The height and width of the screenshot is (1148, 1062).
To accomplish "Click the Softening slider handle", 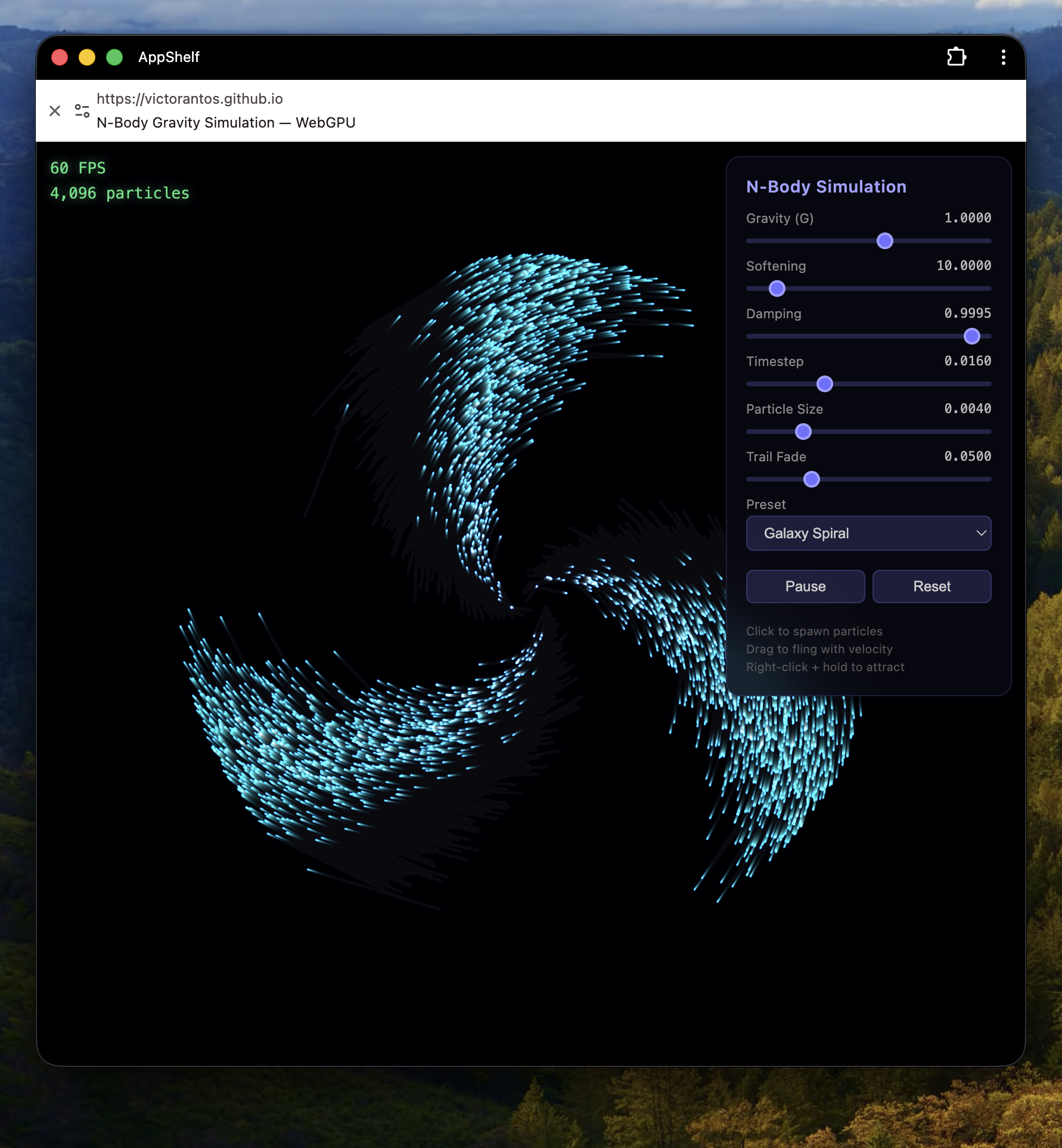I will [777, 288].
